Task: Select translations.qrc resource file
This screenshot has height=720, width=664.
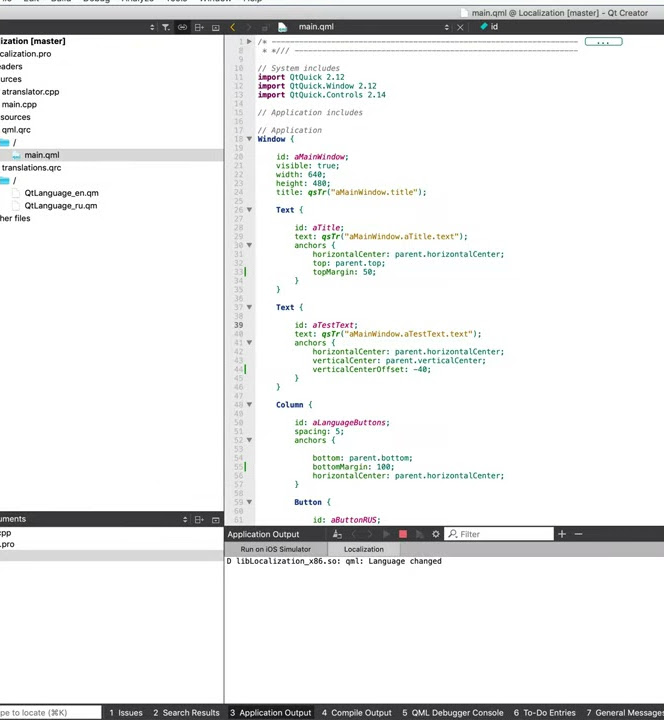Action: click(x=31, y=168)
